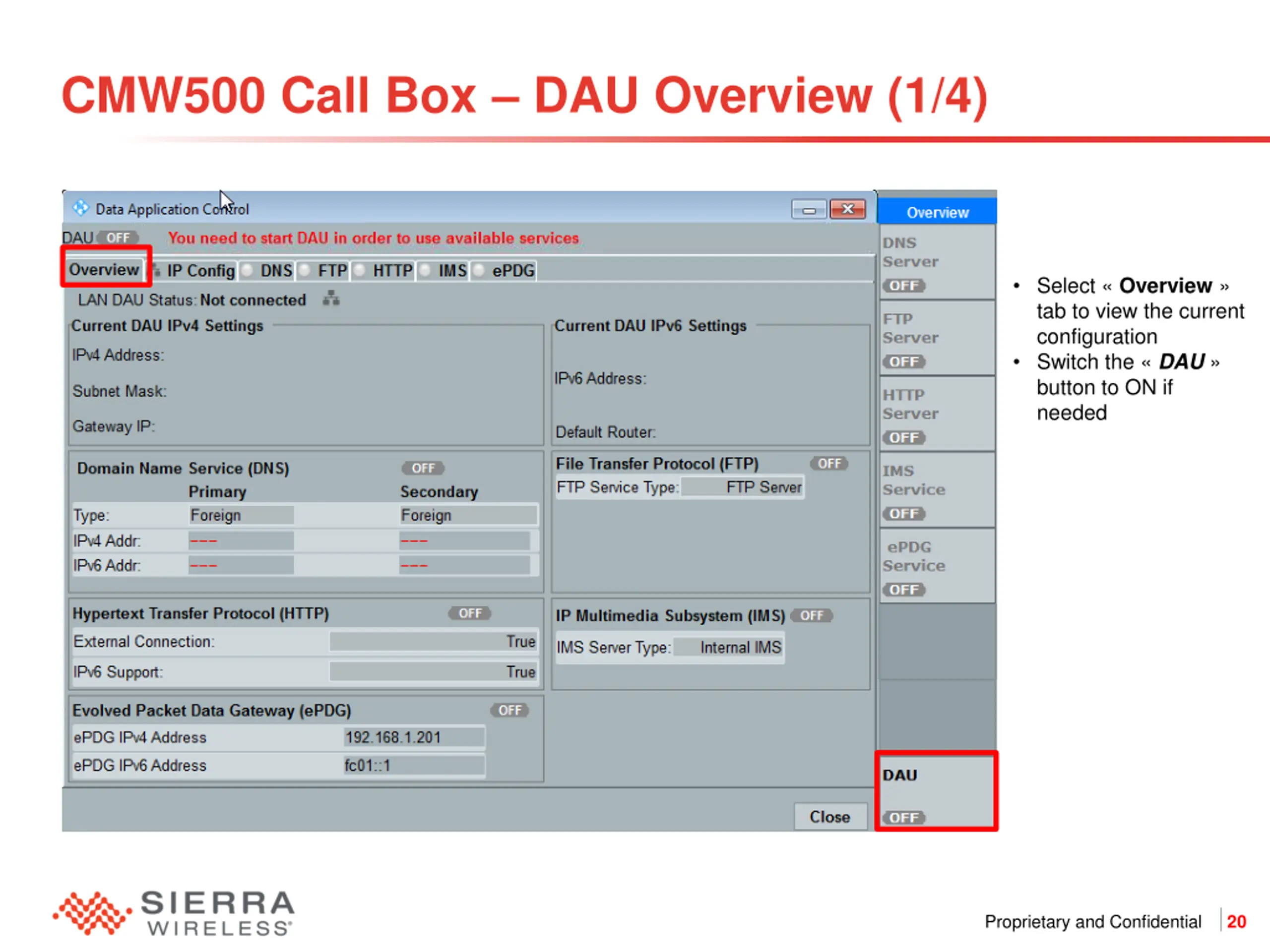
Task: Switch on the HTTP Server sidebar toggle
Action: [904, 438]
